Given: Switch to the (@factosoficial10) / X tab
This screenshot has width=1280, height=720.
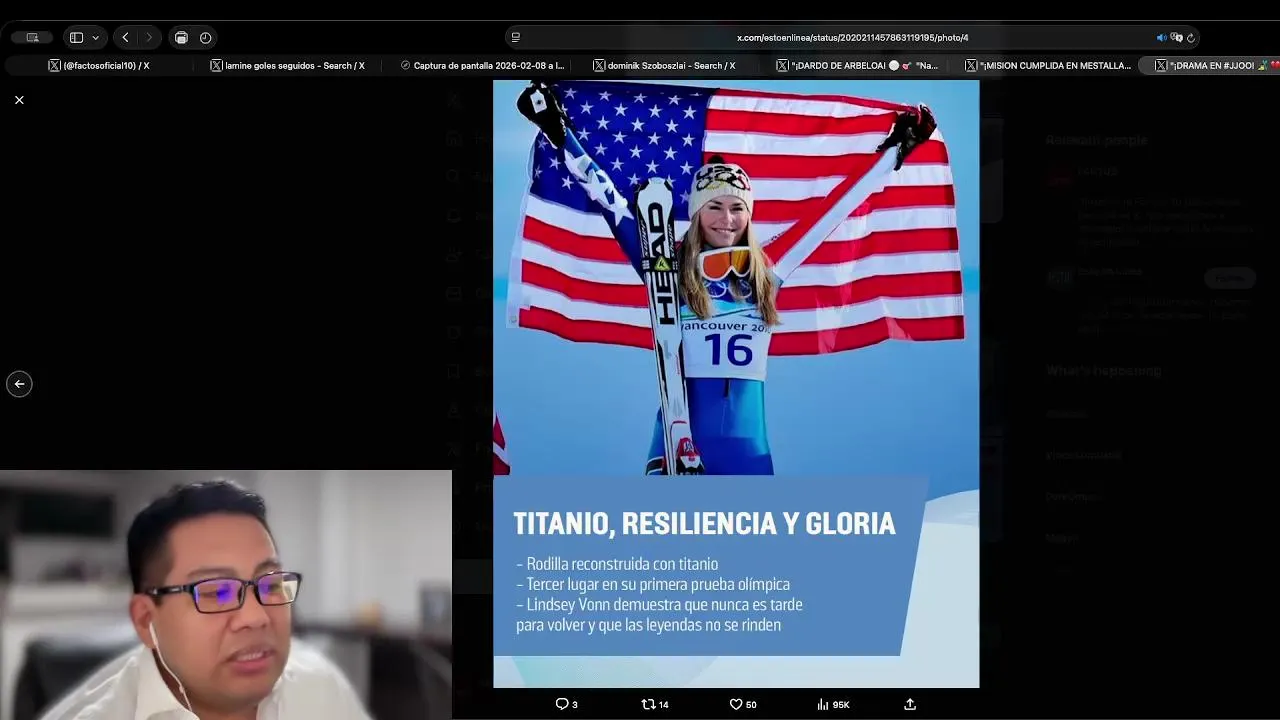Looking at the screenshot, I should click(100, 65).
